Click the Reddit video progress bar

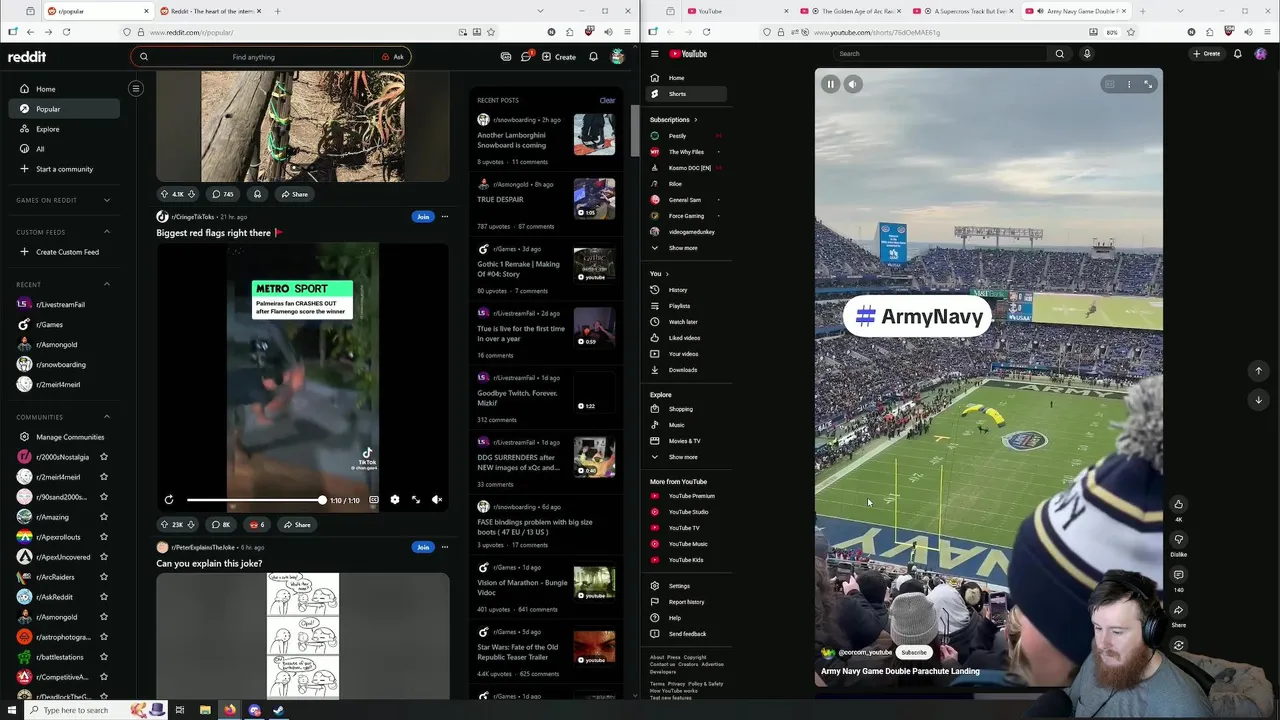pos(254,500)
